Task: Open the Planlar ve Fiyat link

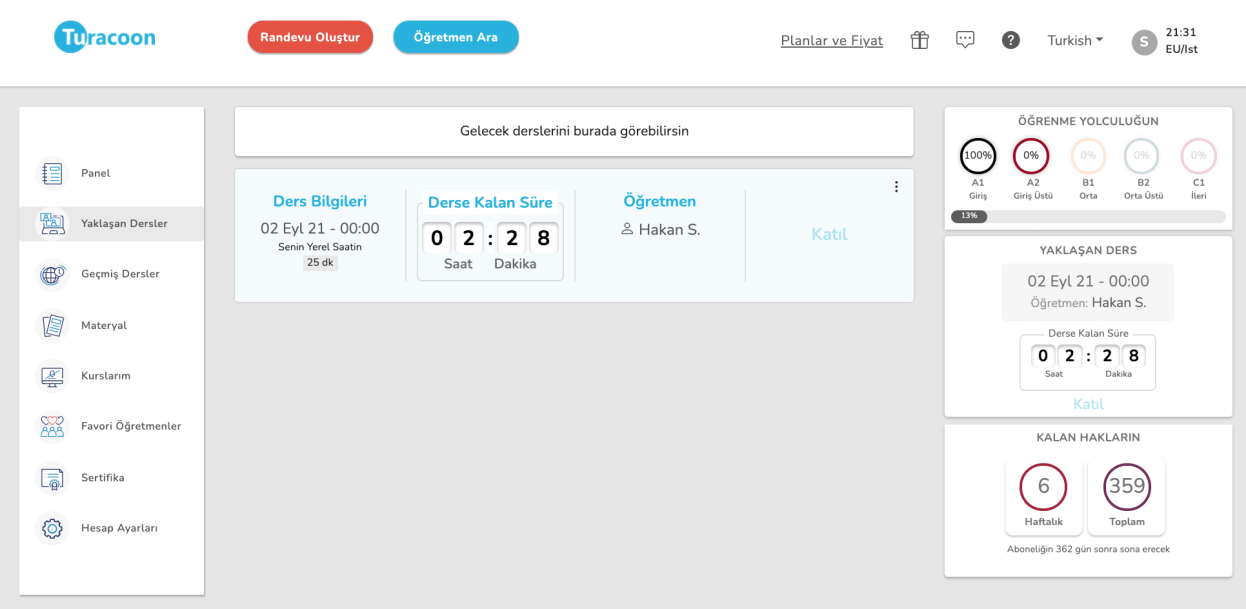Action: coord(831,40)
